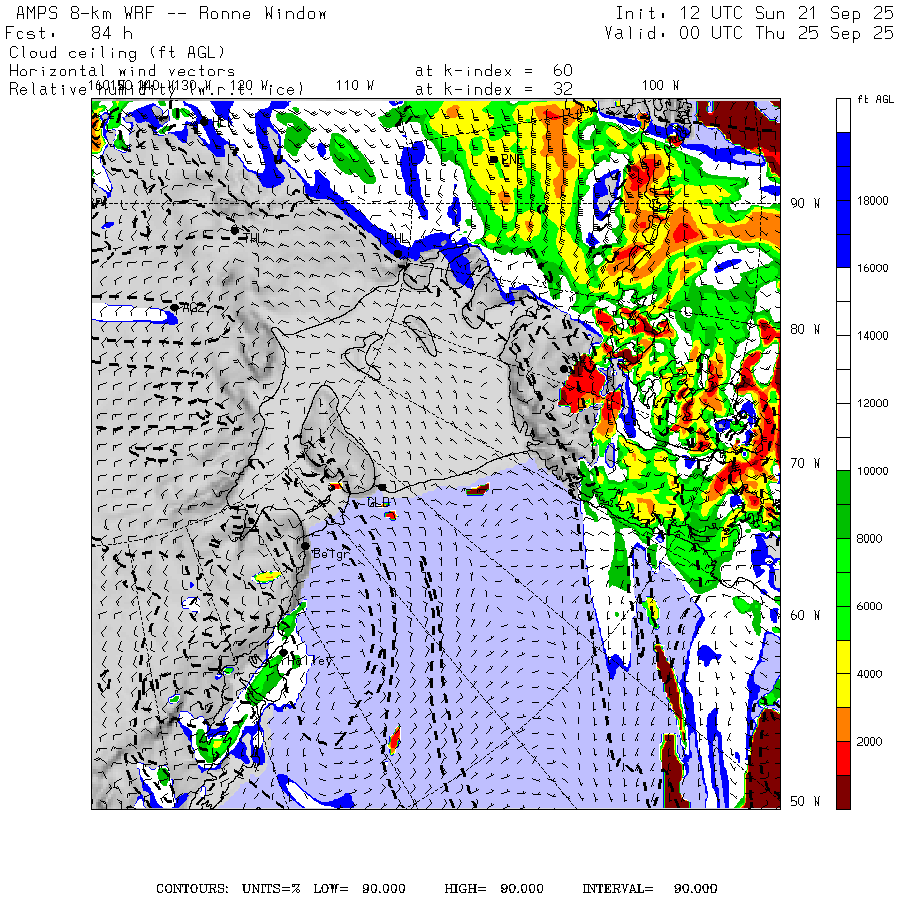This screenshot has height=900, width=900.
Task: Click the 'Belgr' station name label
Action: [331, 554]
